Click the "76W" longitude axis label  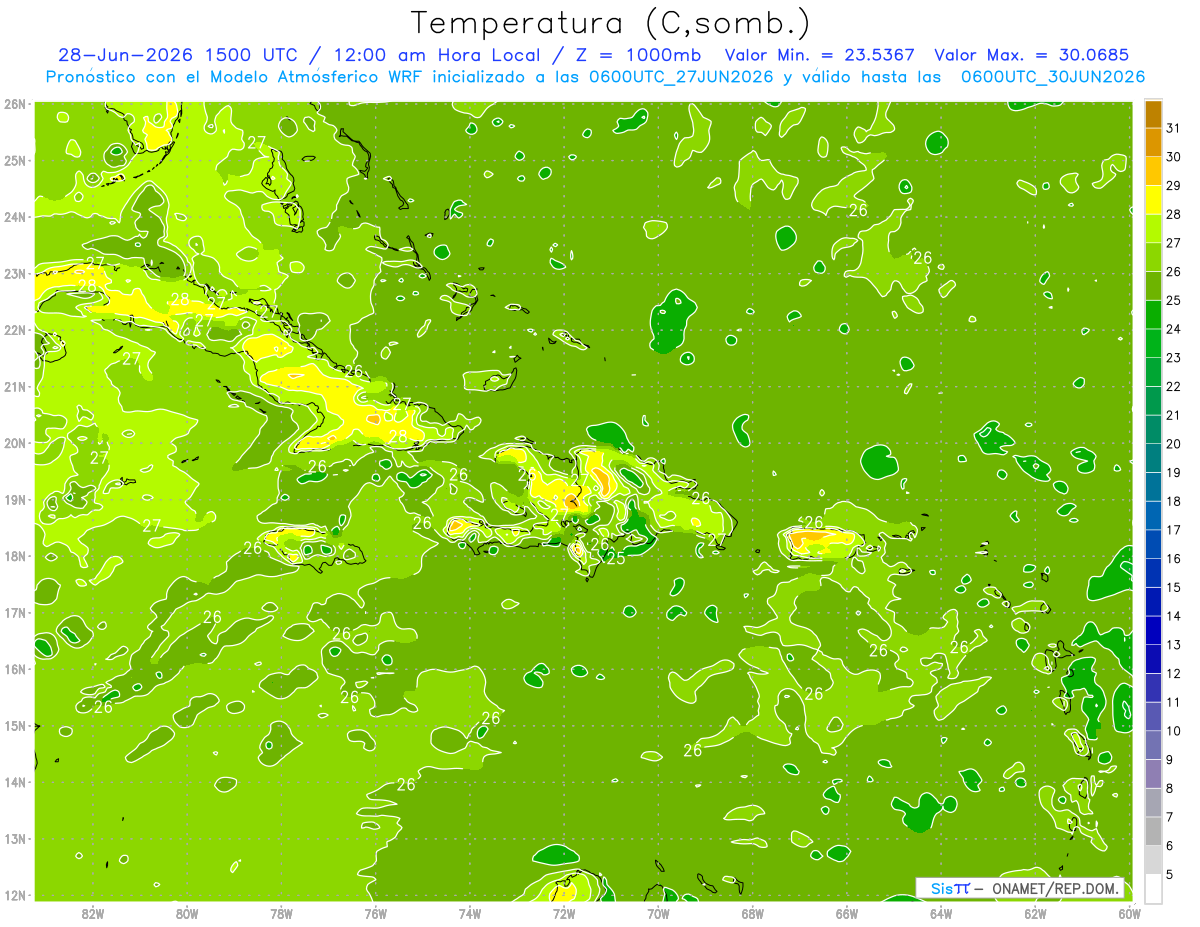(376, 913)
